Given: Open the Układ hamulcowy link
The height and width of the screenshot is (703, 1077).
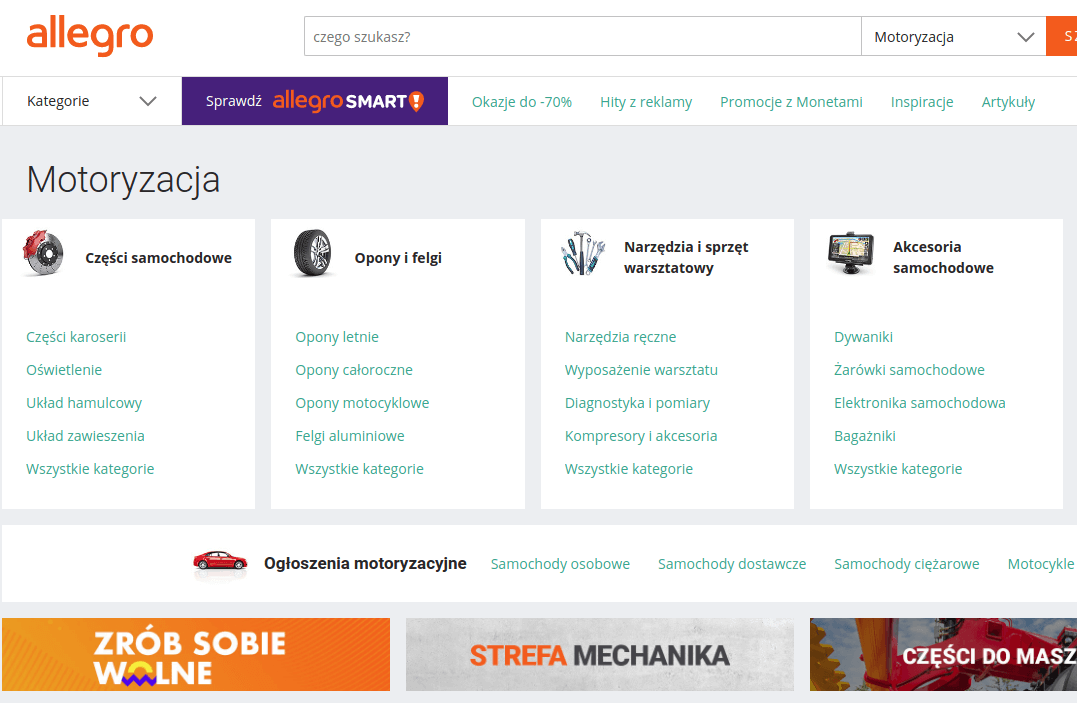Looking at the screenshot, I should pos(84,403).
